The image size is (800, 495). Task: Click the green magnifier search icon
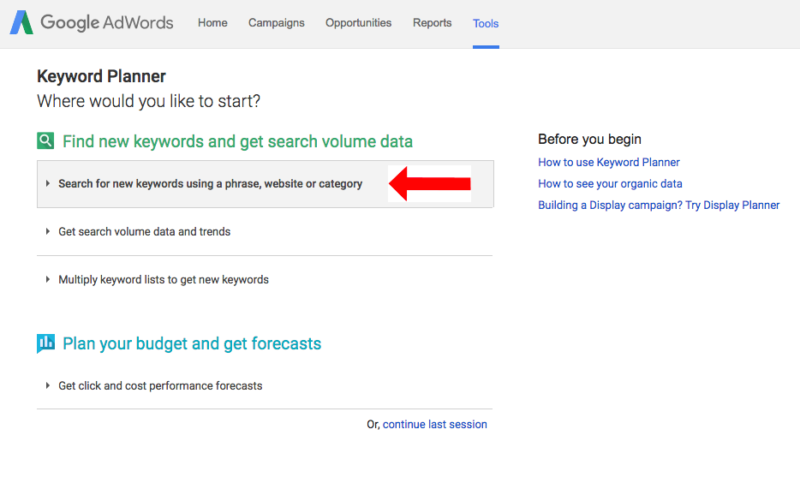pyautogui.click(x=45, y=140)
